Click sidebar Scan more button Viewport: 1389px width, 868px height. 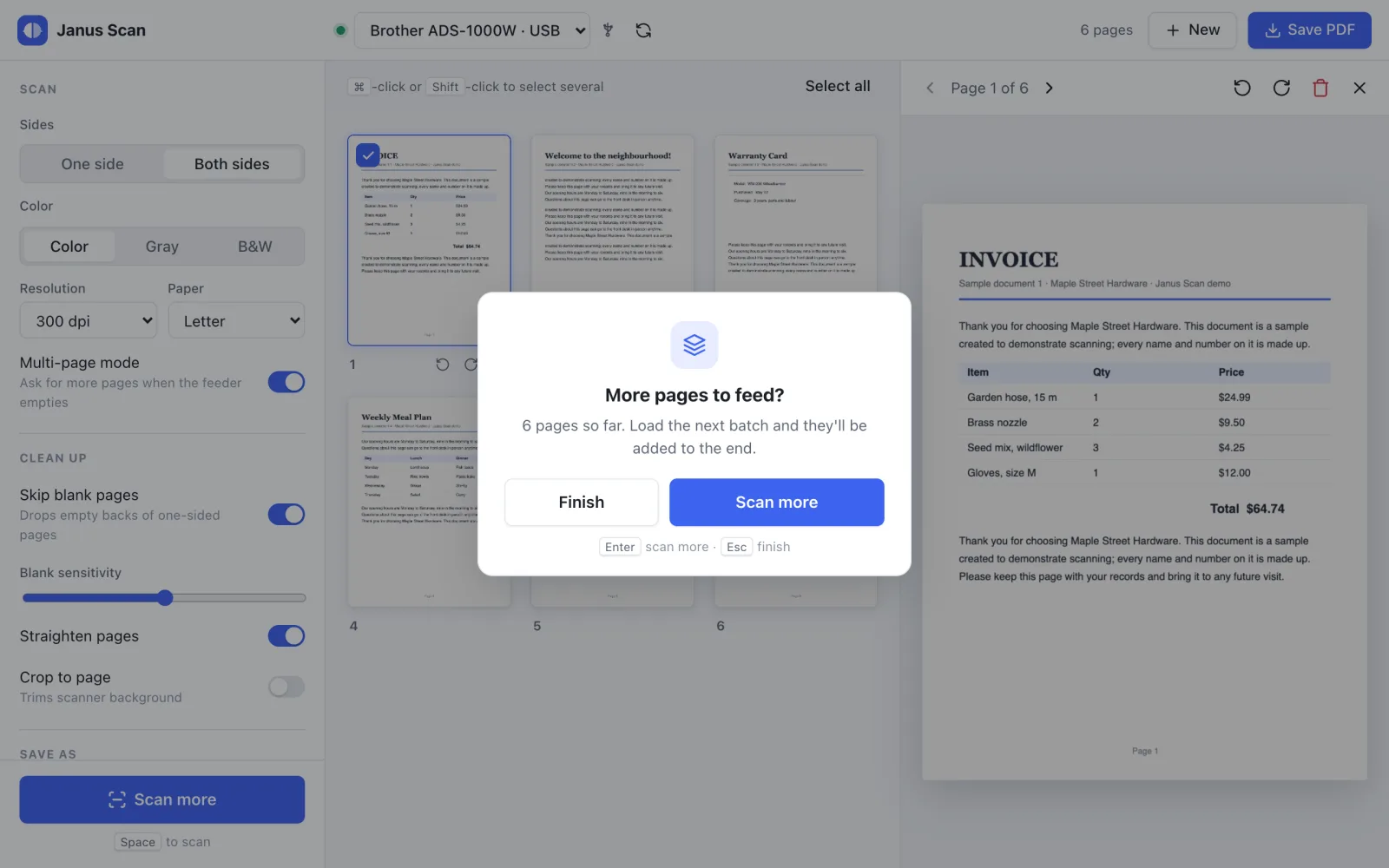click(x=162, y=799)
